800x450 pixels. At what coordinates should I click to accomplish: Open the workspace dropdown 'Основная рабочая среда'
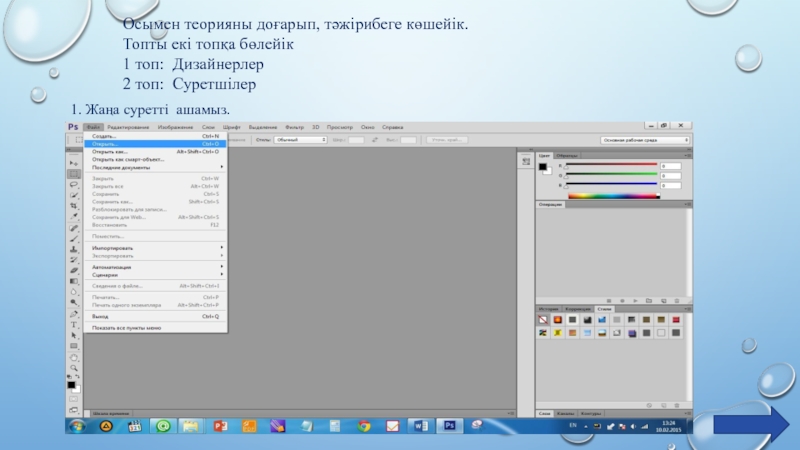pyautogui.click(x=642, y=141)
